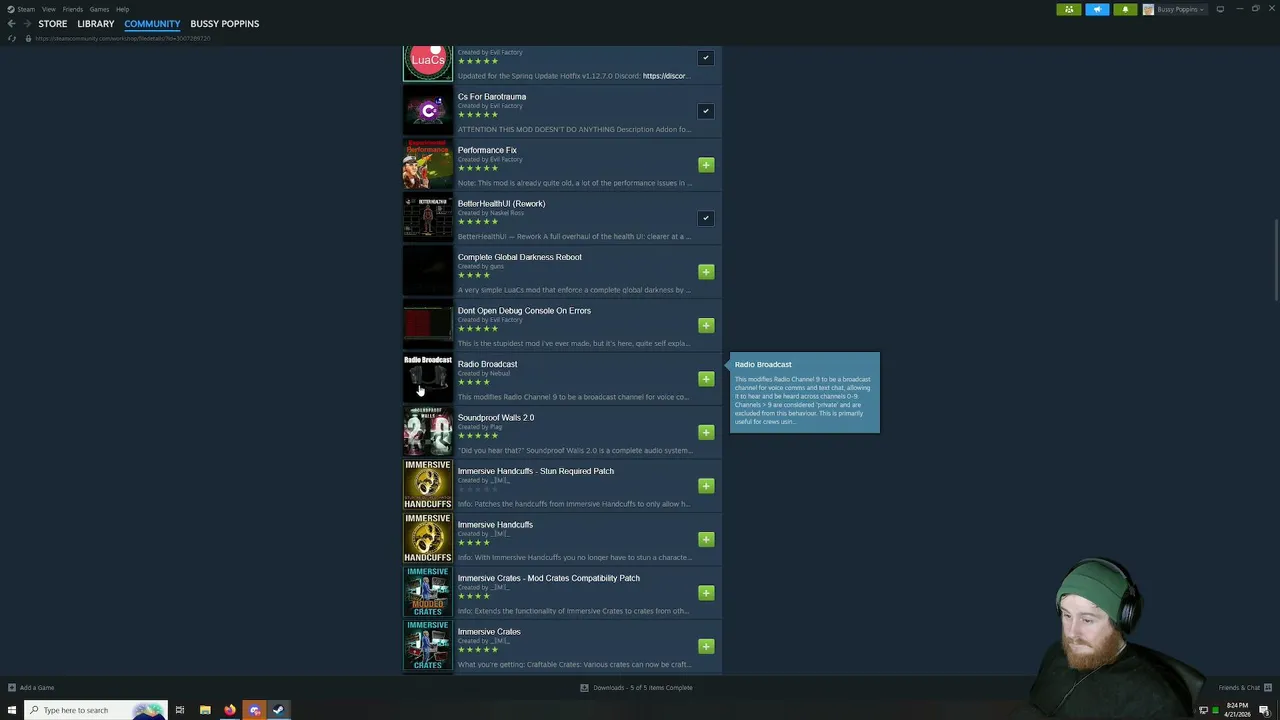This screenshot has width=1280, height=720.
Task: Subscribe to Immersive Crates with plus
Action: [706, 646]
